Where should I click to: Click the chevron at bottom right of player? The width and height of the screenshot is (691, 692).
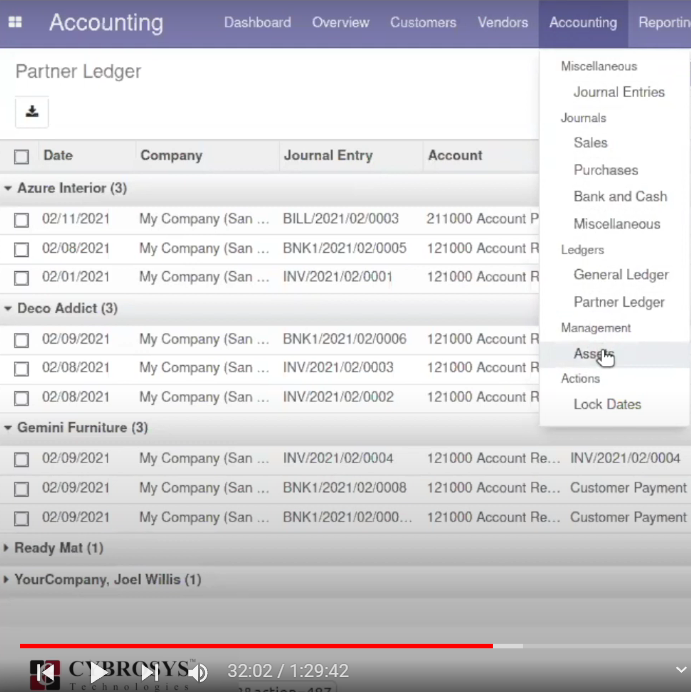(681, 670)
